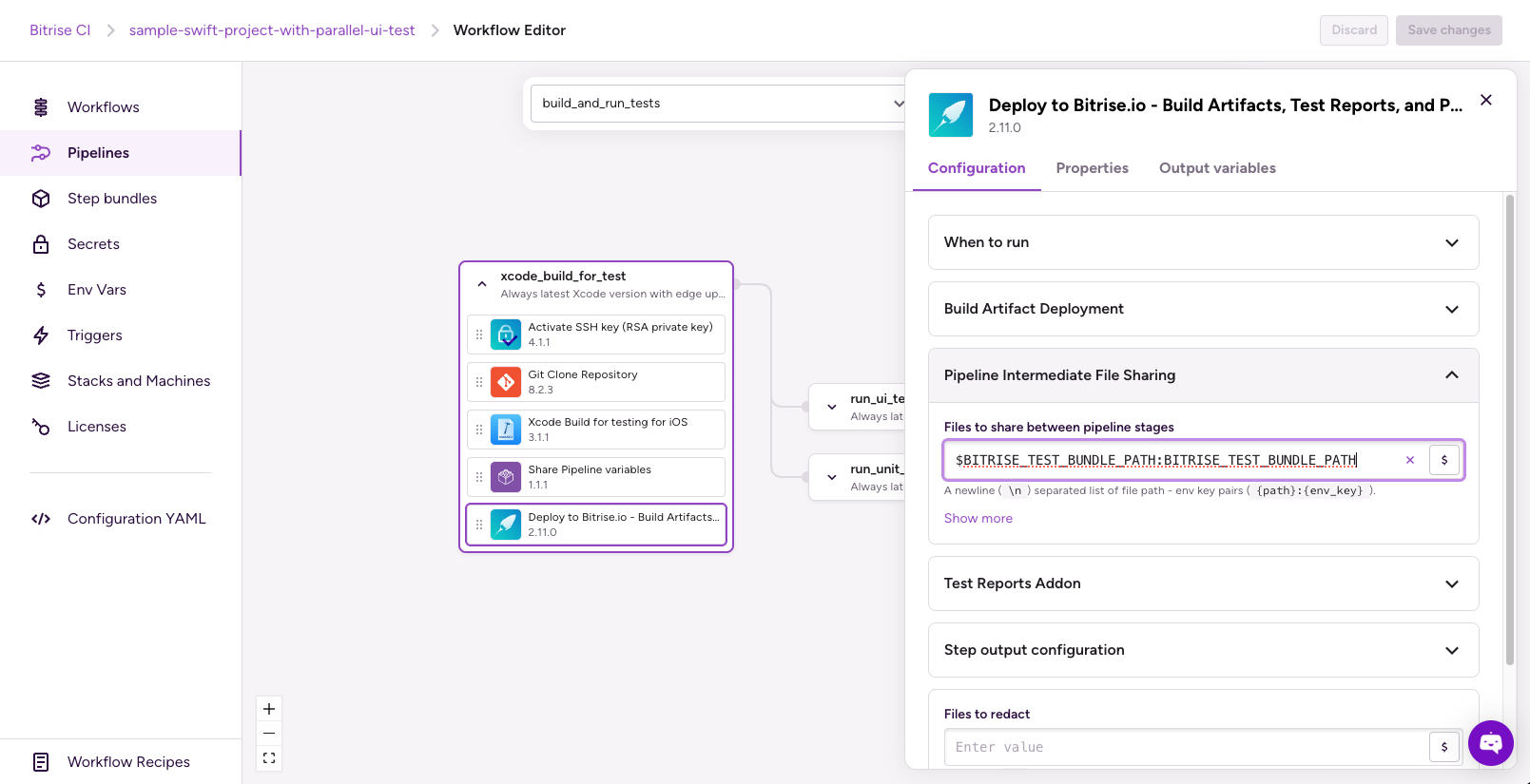Open Workflows in the sidebar

[121, 107]
